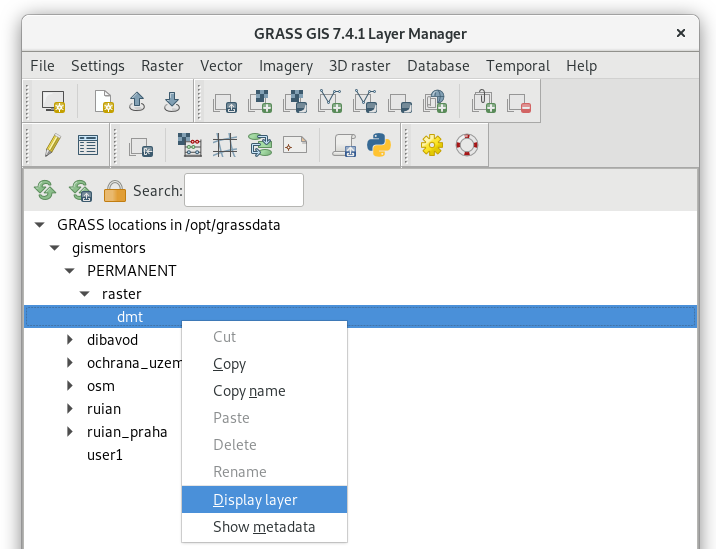Open the Settings menu
Image resolution: width=716 pixels, height=549 pixels.
click(98, 66)
